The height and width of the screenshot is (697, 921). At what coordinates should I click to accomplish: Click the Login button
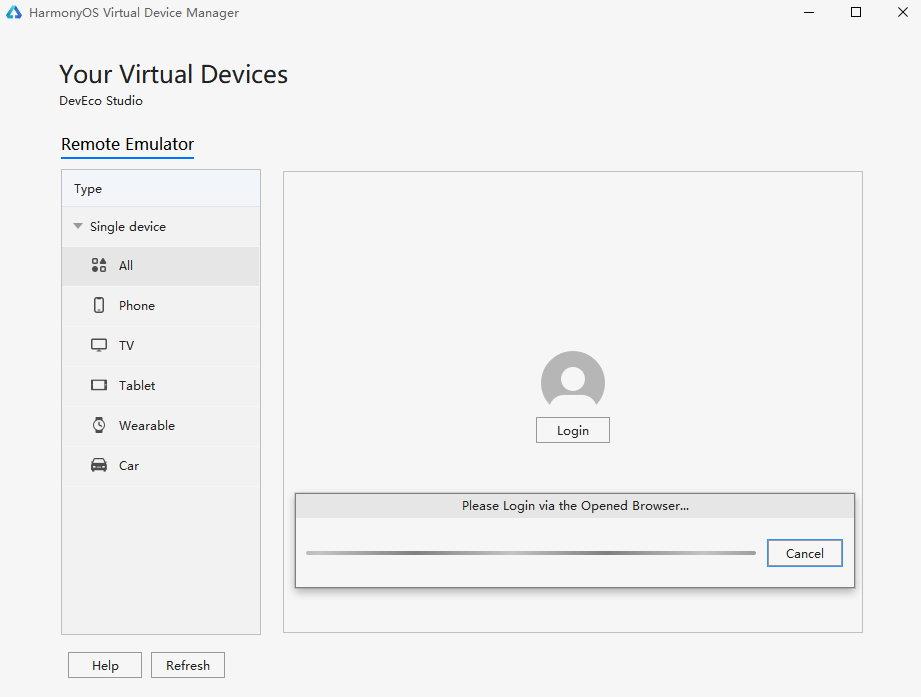pyautogui.click(x=573, y=430)
